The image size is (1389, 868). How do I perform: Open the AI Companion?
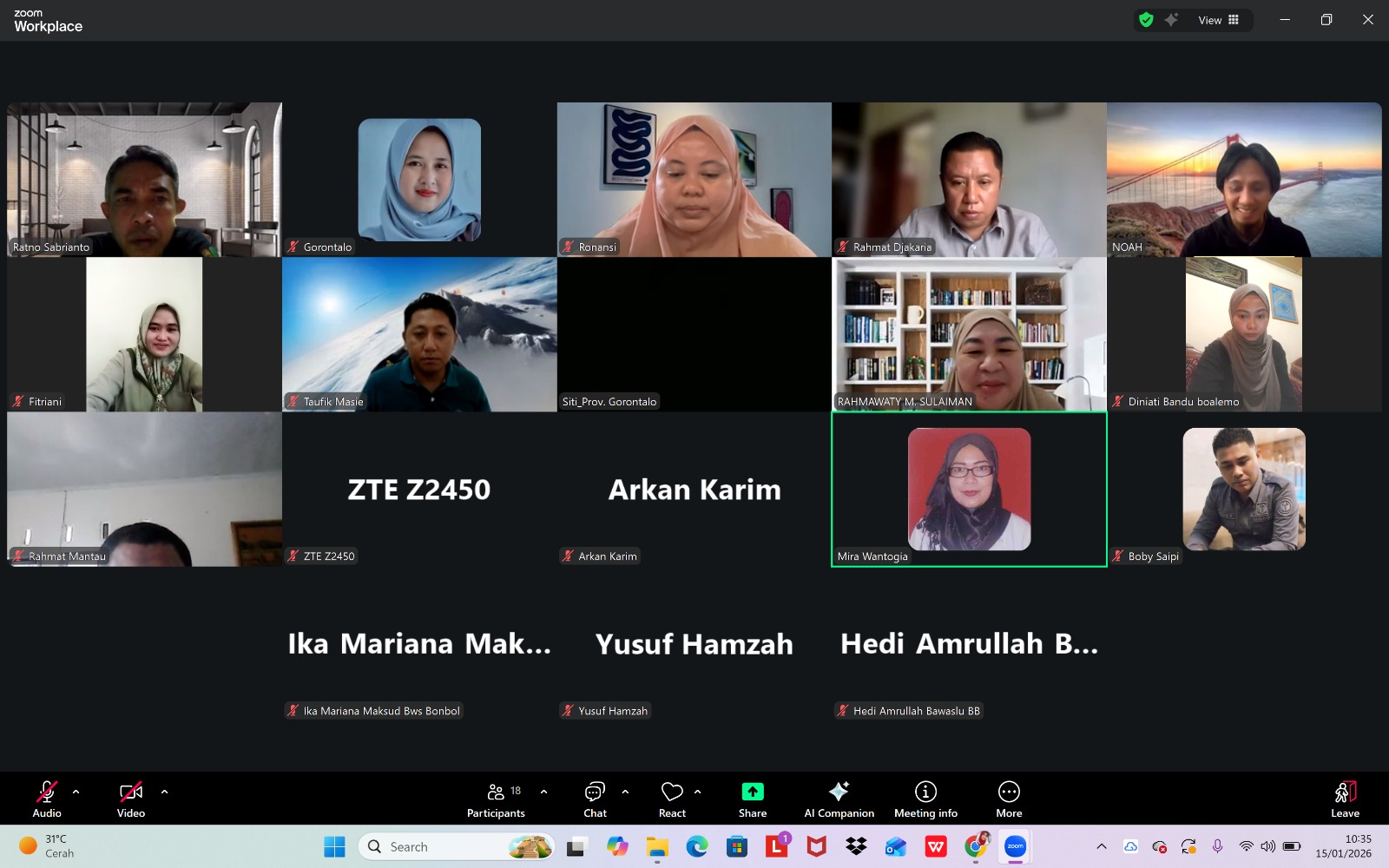839,799
